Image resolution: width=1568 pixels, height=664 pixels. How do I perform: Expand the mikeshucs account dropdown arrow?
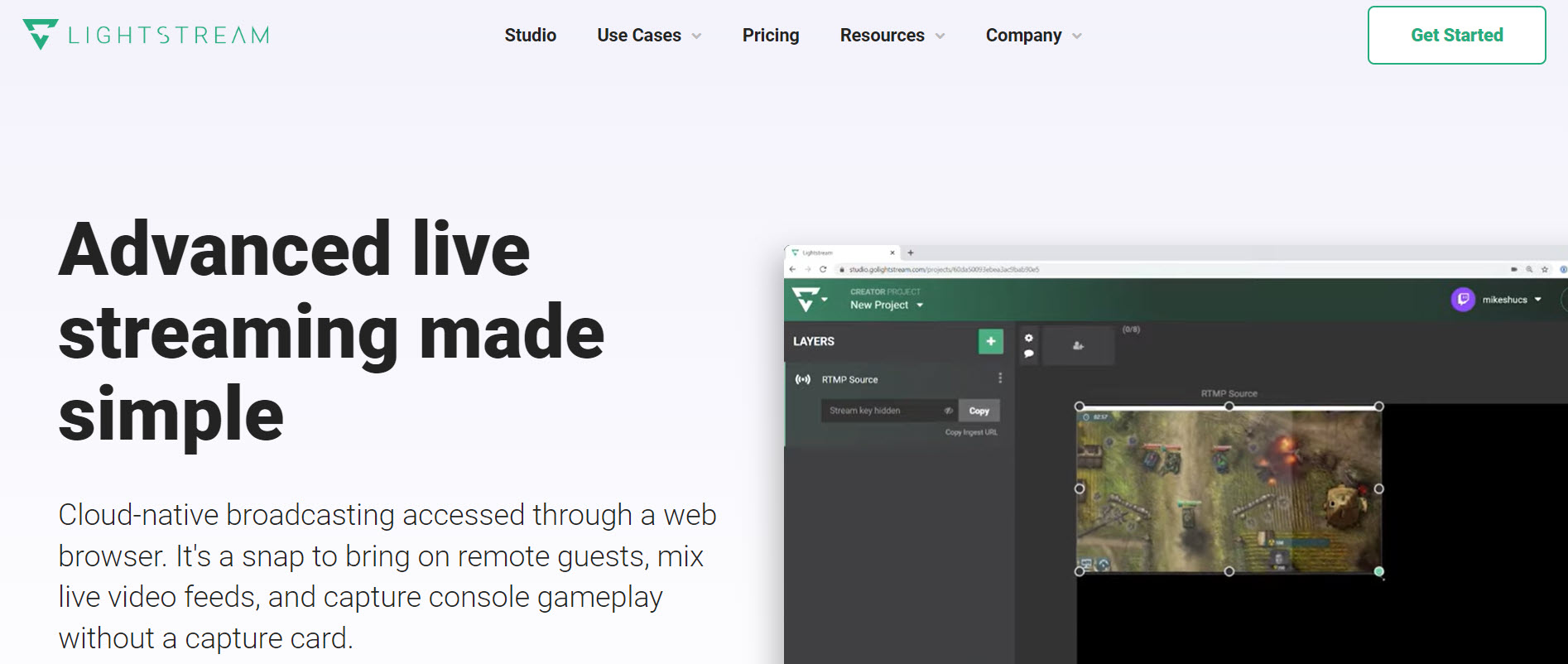[1537, 300]
